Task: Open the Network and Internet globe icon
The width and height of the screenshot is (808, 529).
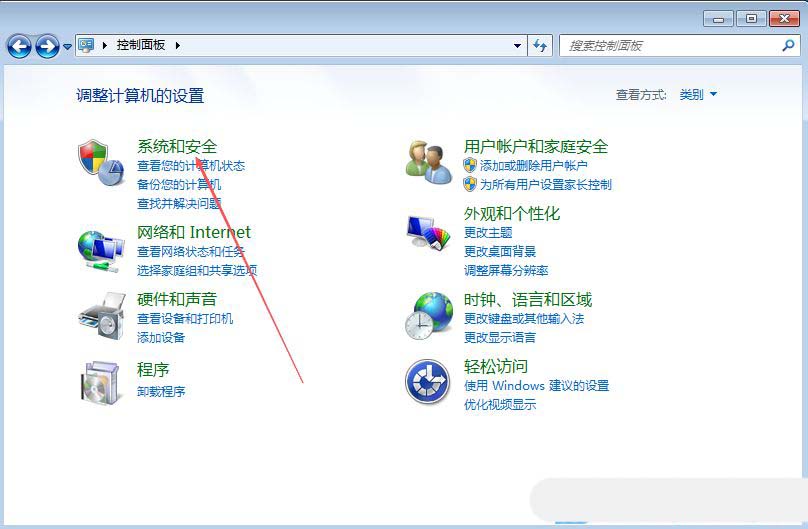Action: [x=101, y=251]
